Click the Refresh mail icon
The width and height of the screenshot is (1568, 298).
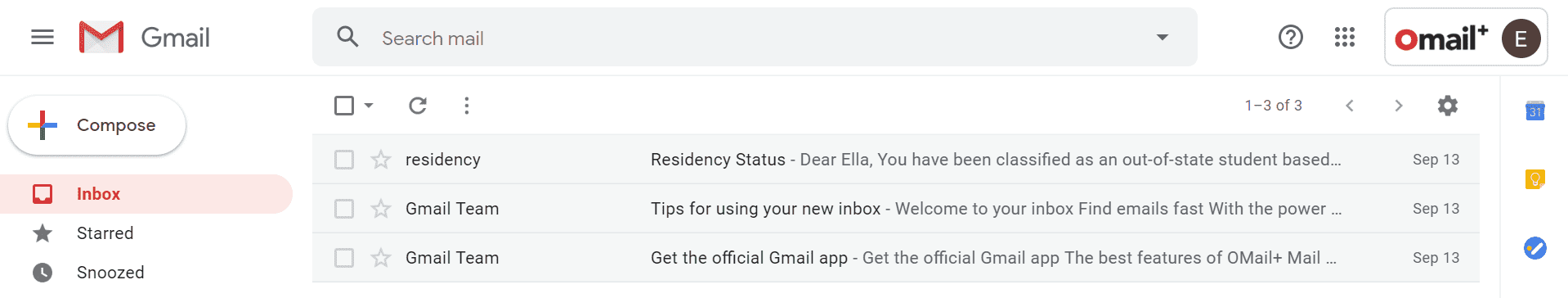click(x=418, y=106)
